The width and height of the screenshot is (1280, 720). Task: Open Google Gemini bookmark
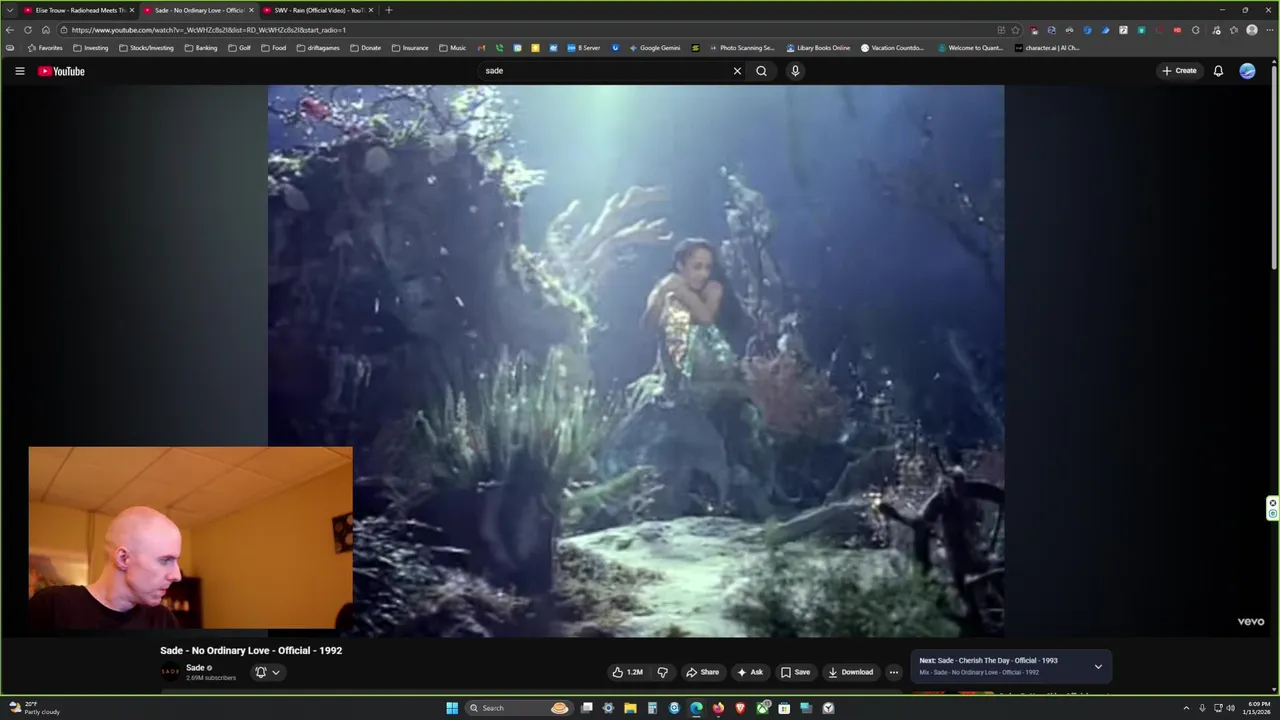653,48
